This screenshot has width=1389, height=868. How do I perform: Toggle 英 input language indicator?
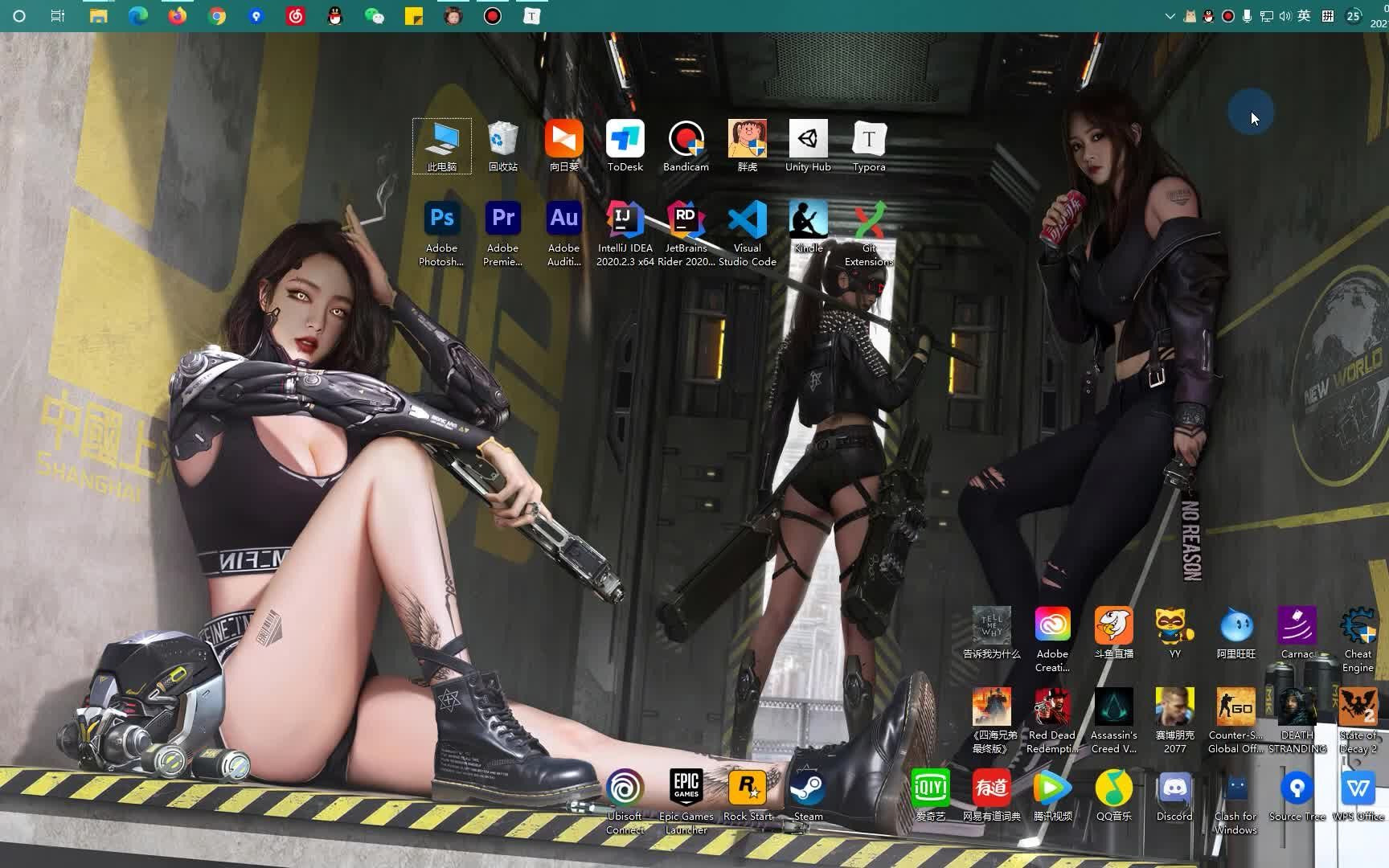click(x=1305, y=16)
